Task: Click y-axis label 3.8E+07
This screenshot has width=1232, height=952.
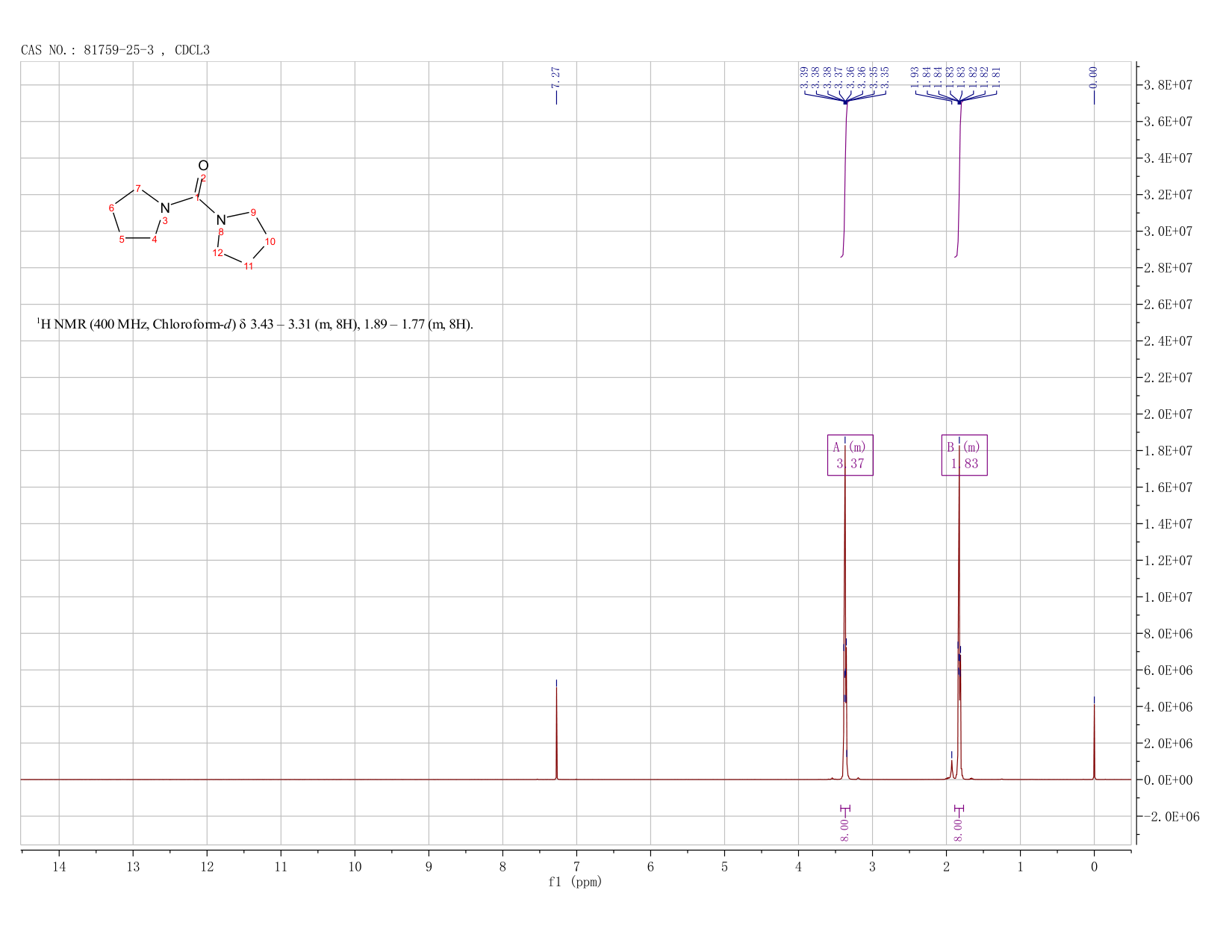Action: (x=1168, y=85)
